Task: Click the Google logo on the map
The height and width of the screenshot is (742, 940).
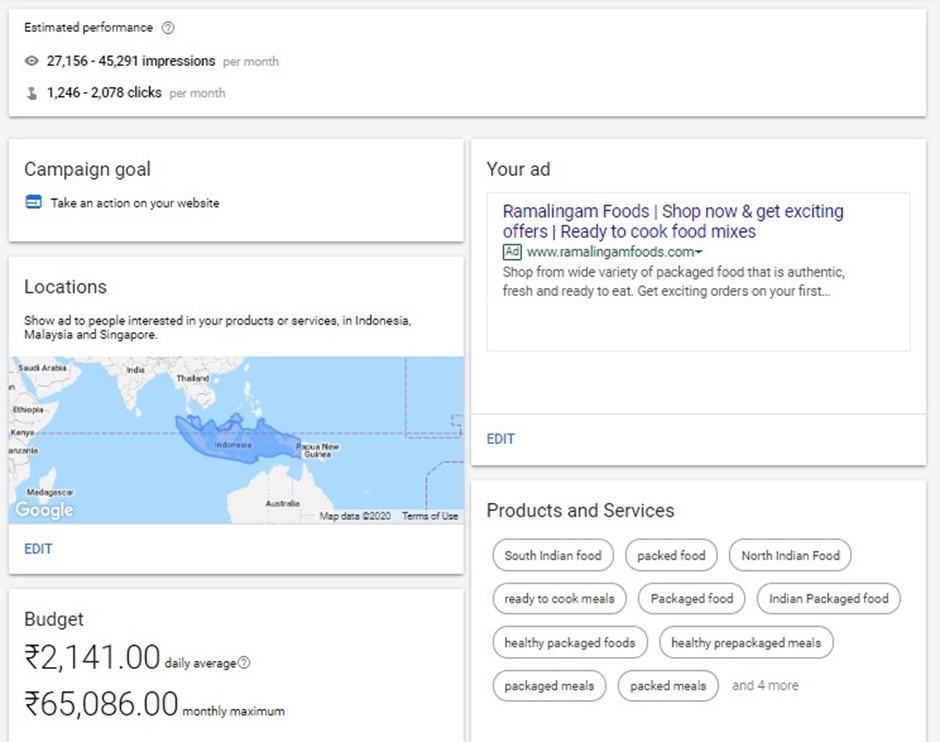Action: (44, 509)
